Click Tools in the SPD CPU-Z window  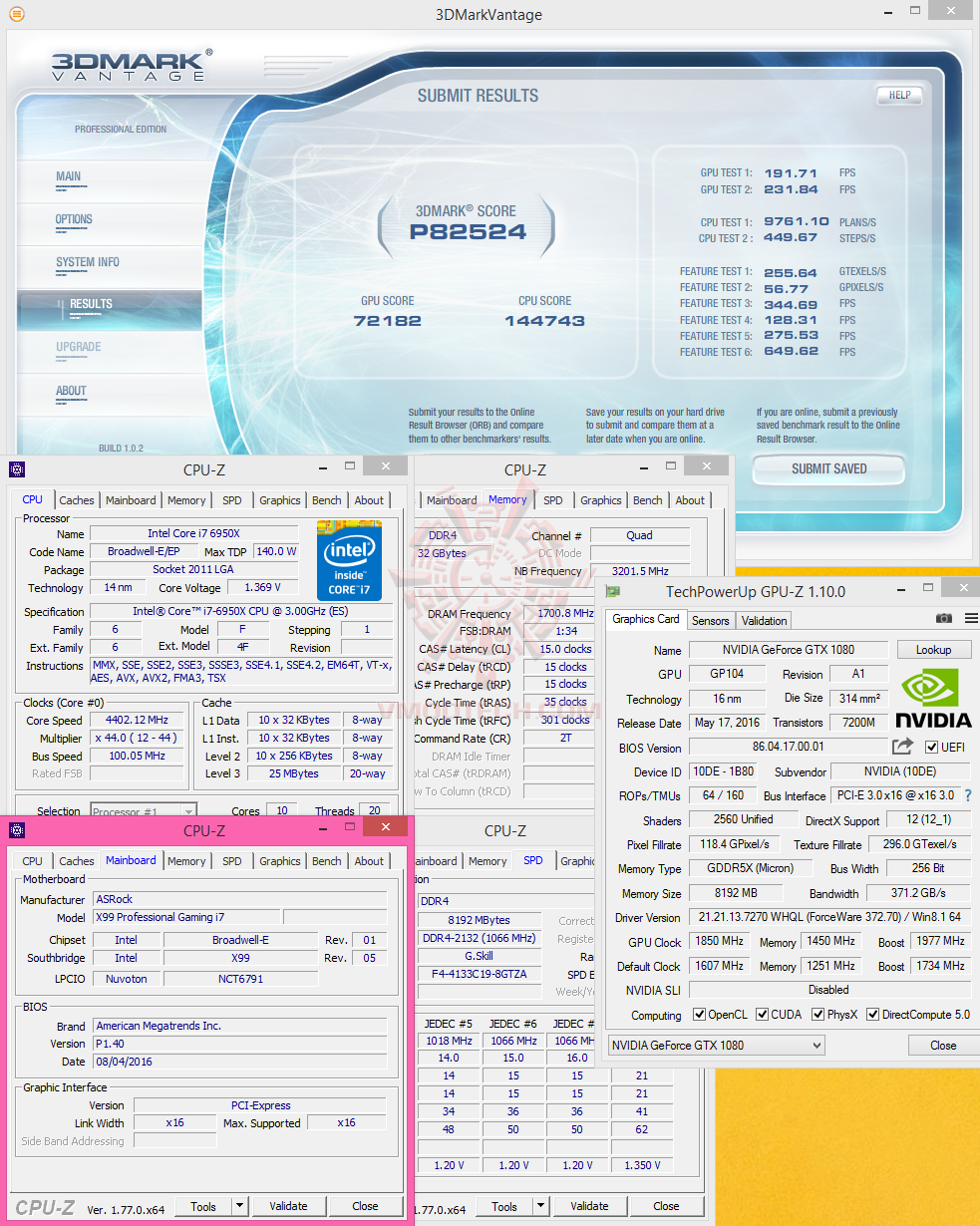[504, 1206]
